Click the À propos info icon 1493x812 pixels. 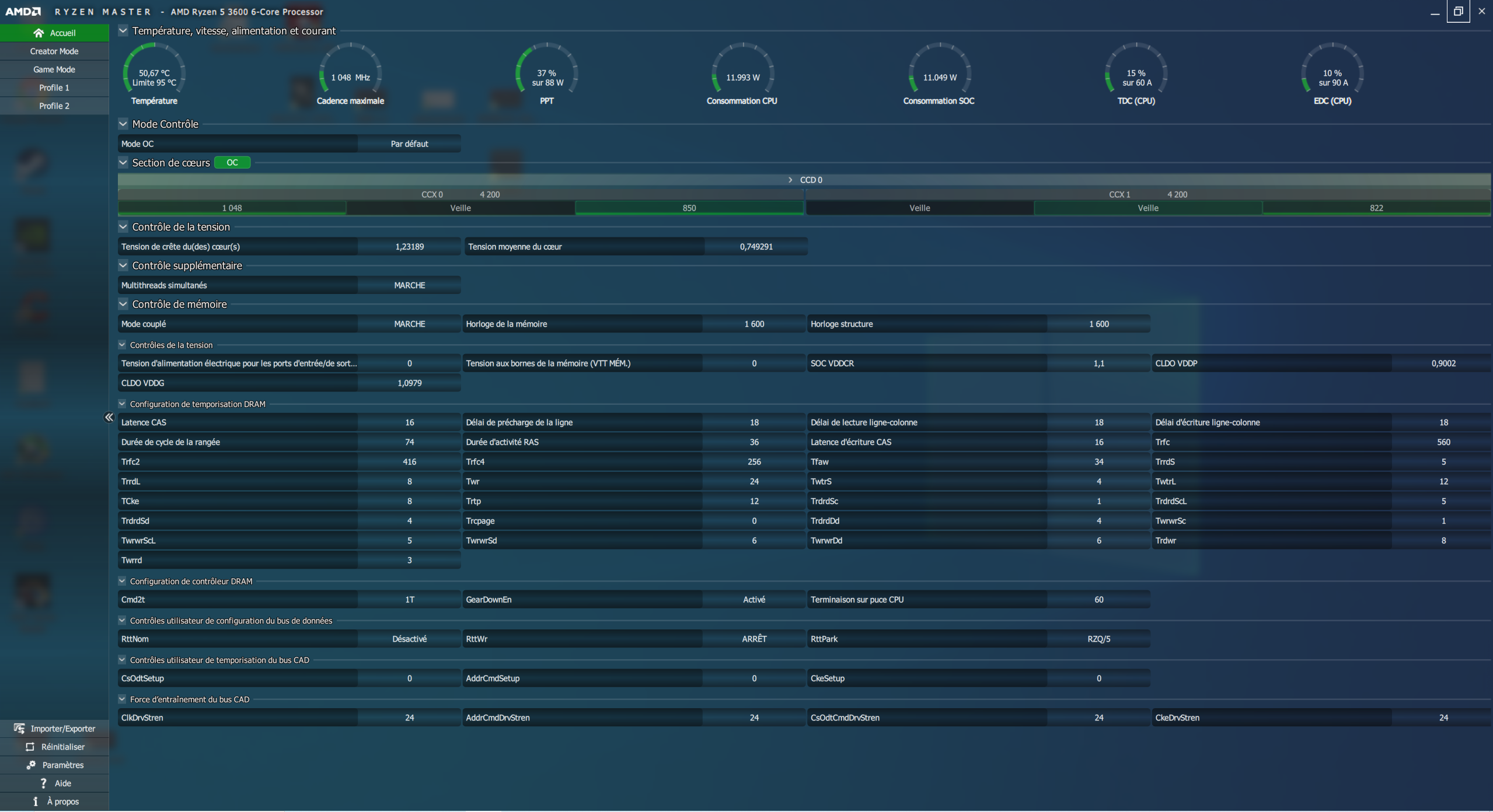pyautogui.click(x=36, y=801)
